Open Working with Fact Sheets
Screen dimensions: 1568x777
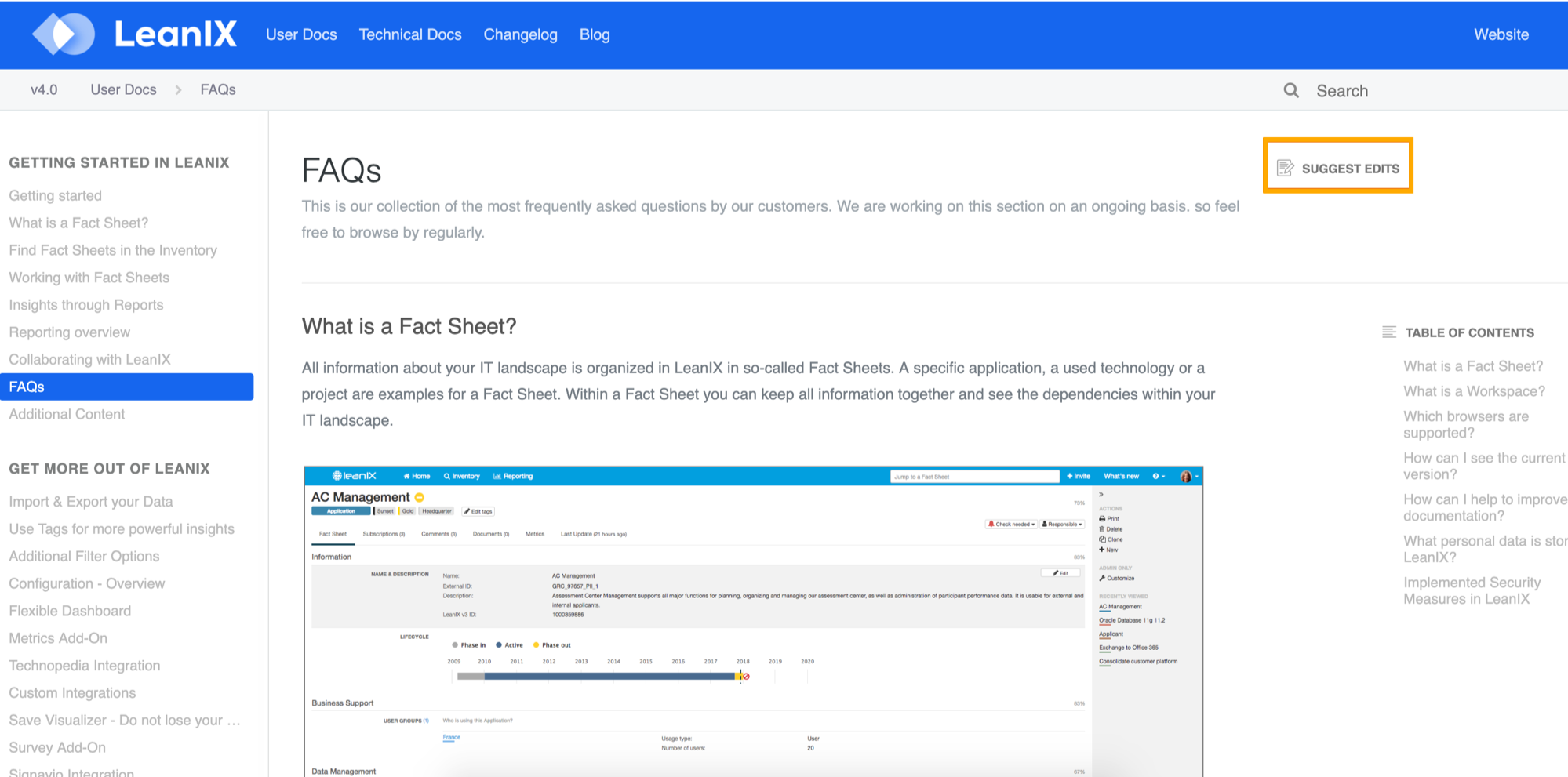[x=89, y=278]
